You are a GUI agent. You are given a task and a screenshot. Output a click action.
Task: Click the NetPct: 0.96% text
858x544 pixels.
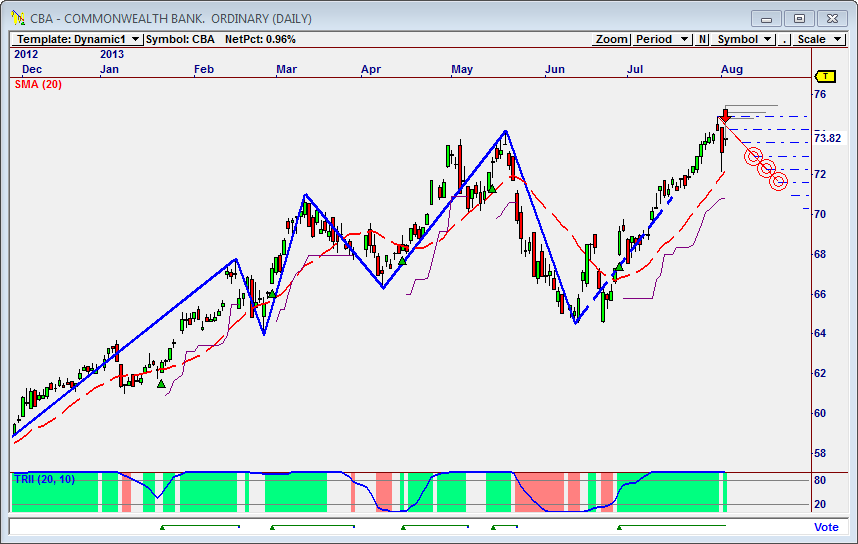(x=260, y=39)
